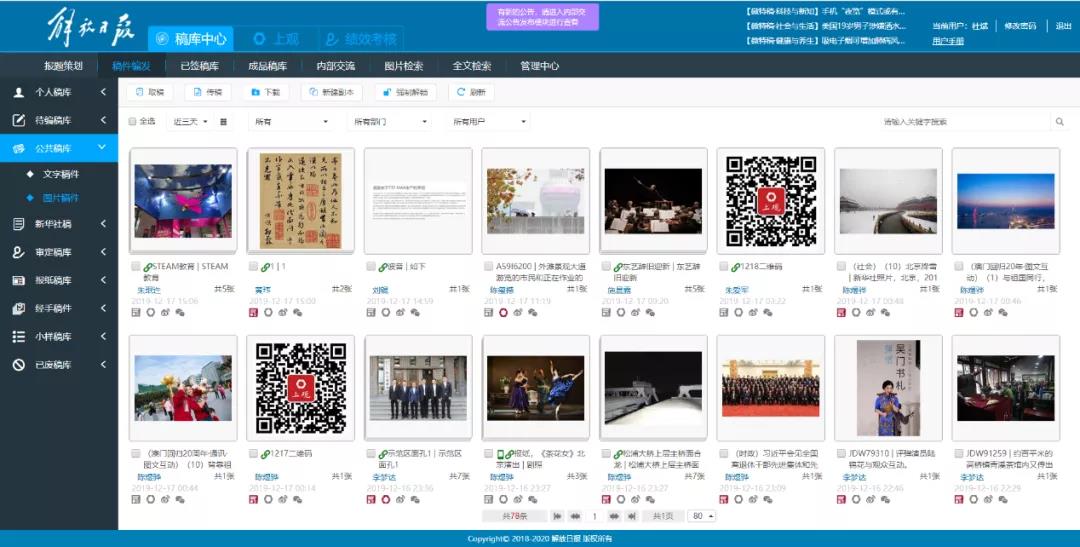The image size is (1080, 547).
Task: Go to last page using pagination arrow
Action: click(631, 516)
